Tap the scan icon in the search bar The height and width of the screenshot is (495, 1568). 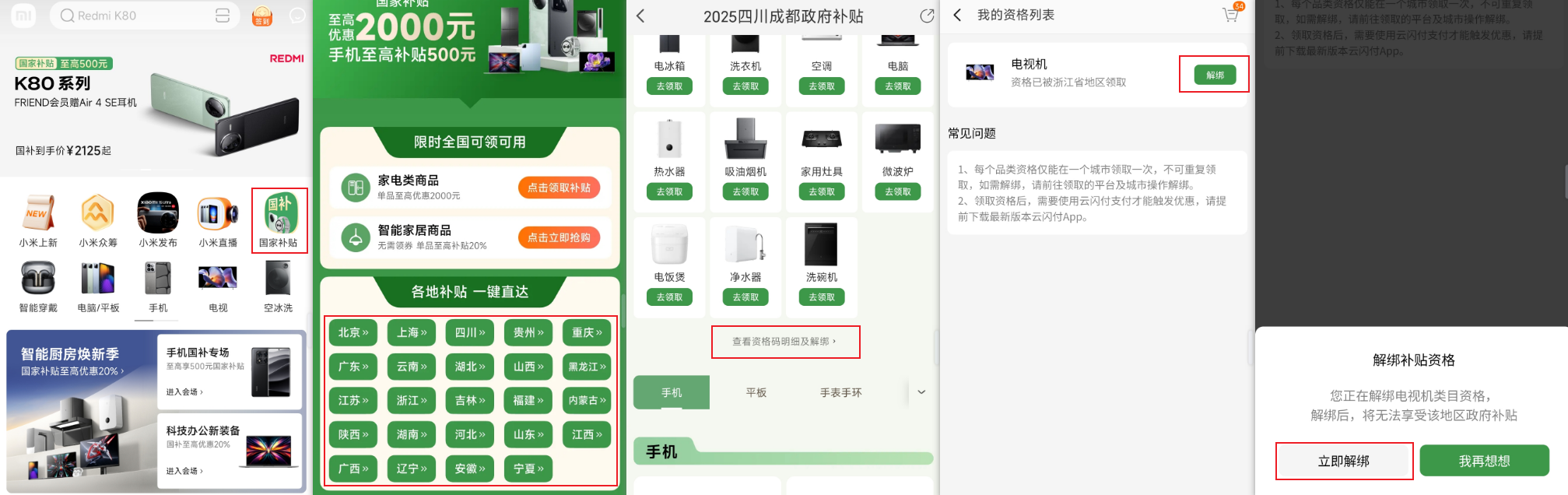pyautogui.click(x=223, y=16)
